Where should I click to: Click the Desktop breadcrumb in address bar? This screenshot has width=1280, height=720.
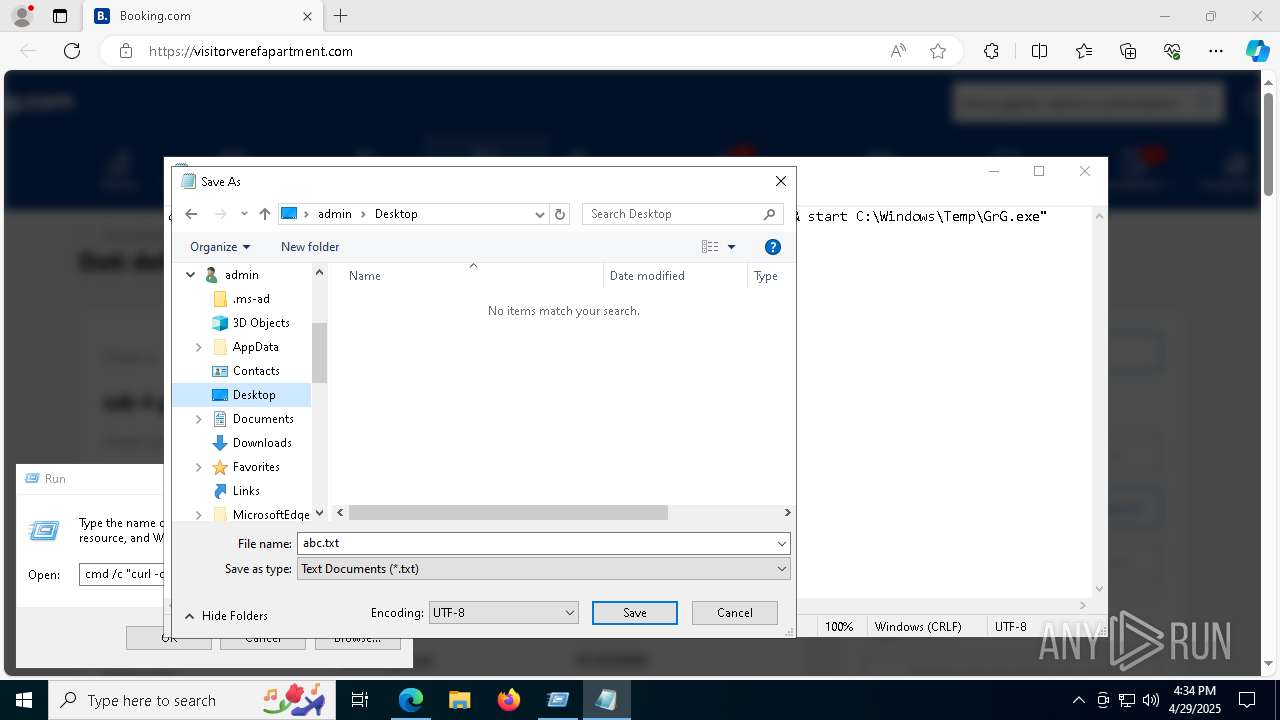pos(396,214)
